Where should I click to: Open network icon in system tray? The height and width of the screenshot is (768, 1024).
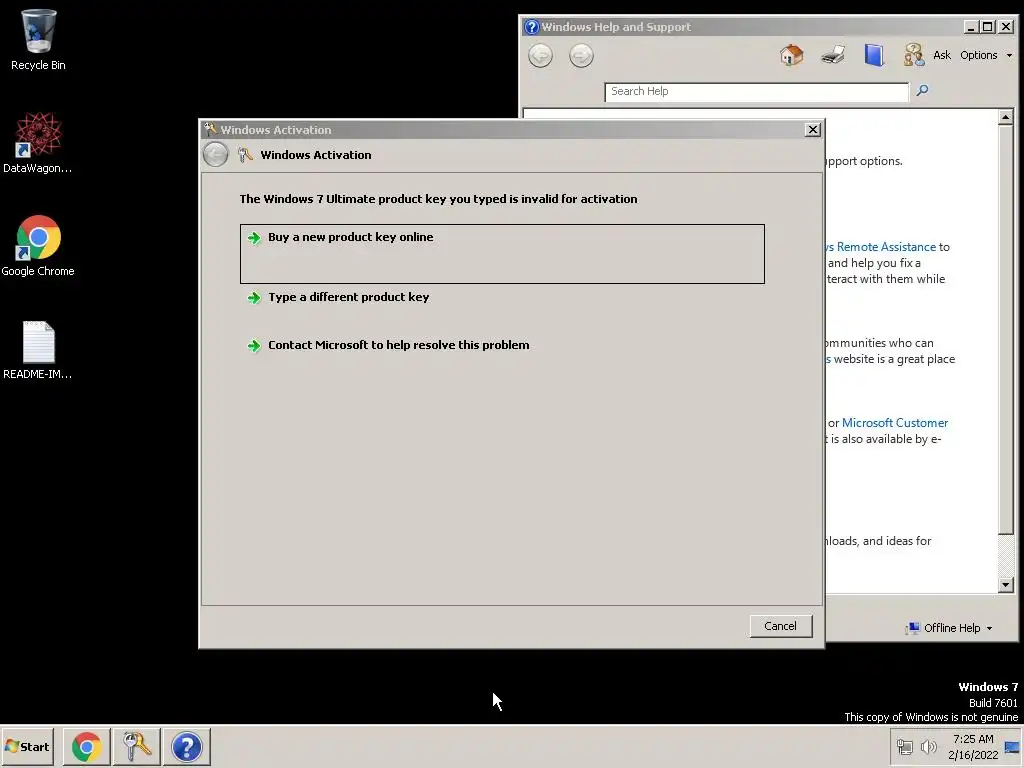(x=904, y=747)
